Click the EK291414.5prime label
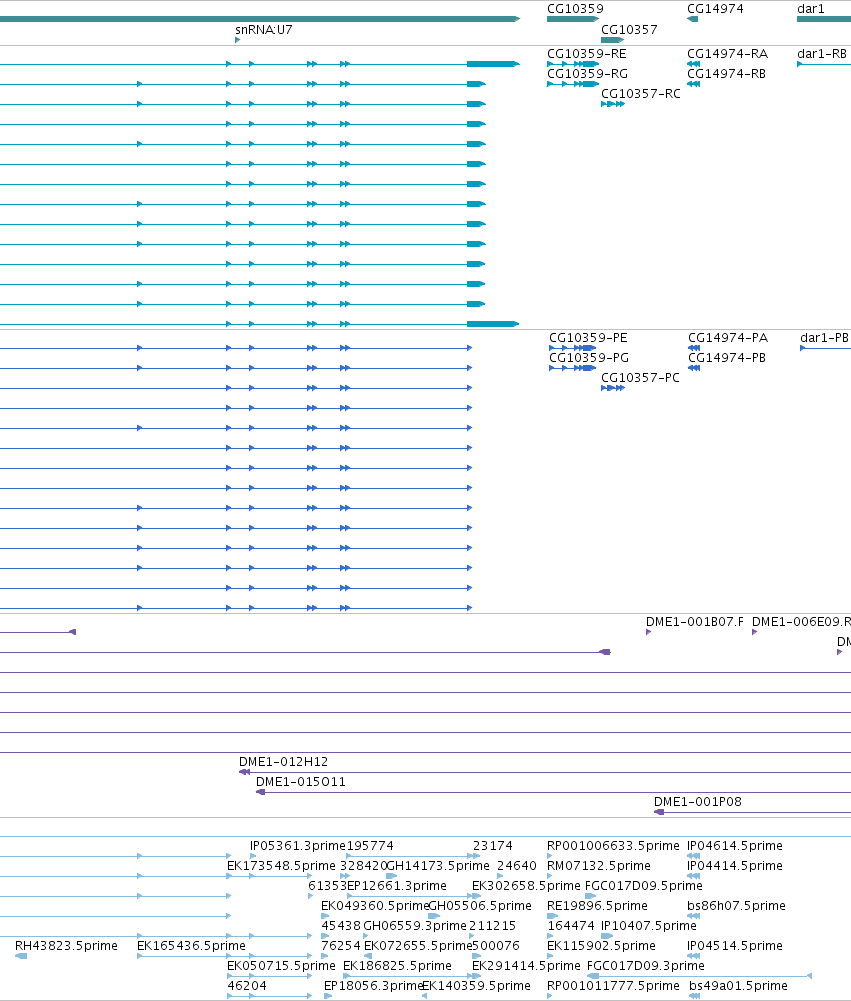The width and height of the screenshot is (851, 1001). coord(526,966)
